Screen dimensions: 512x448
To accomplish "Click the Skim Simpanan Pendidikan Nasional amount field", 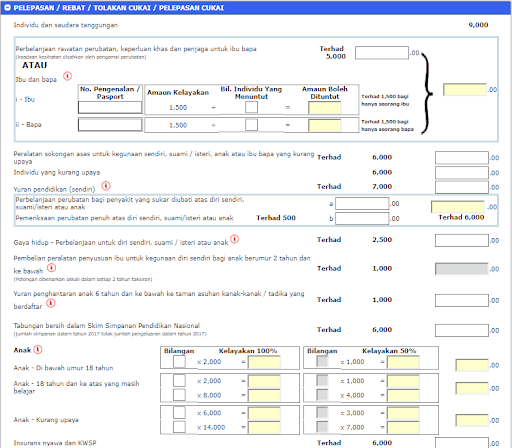I will [x=462, y=330].
